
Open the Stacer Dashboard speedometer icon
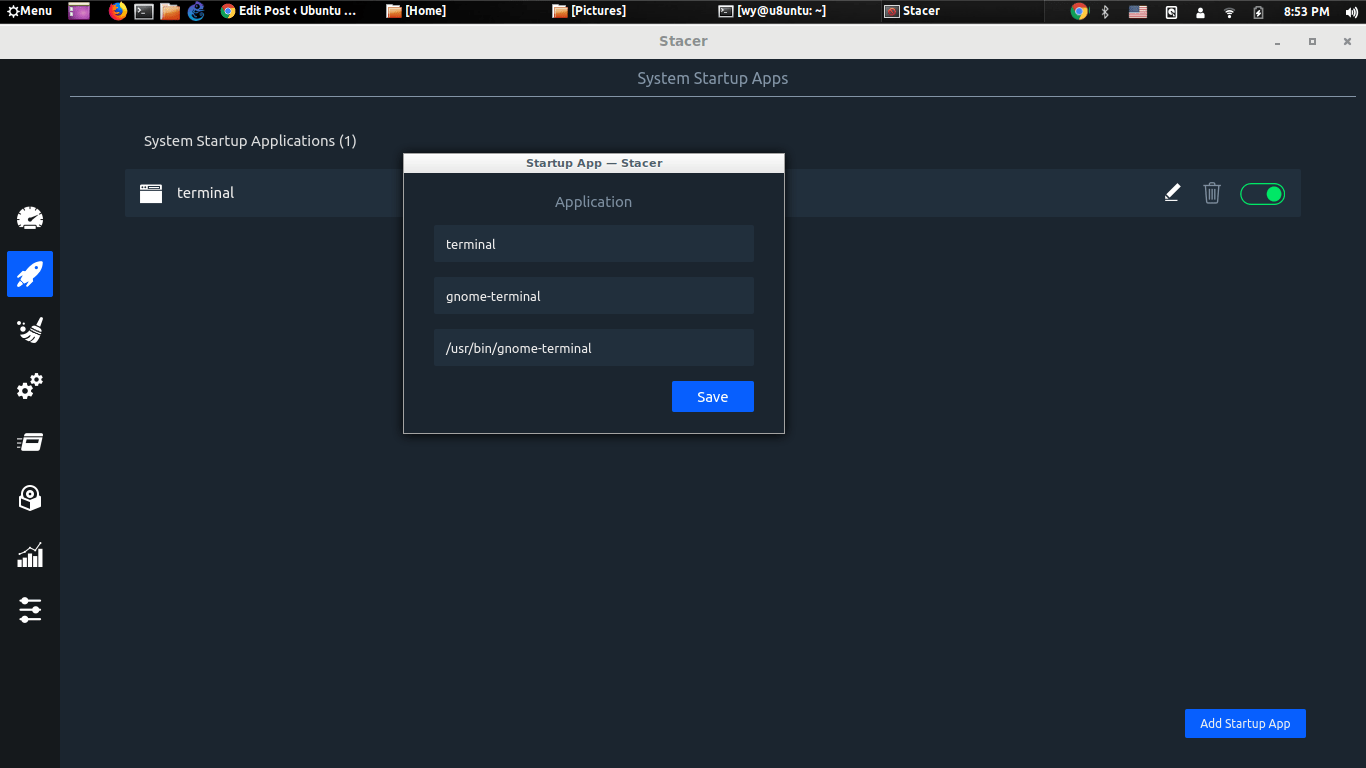(30, 218)
